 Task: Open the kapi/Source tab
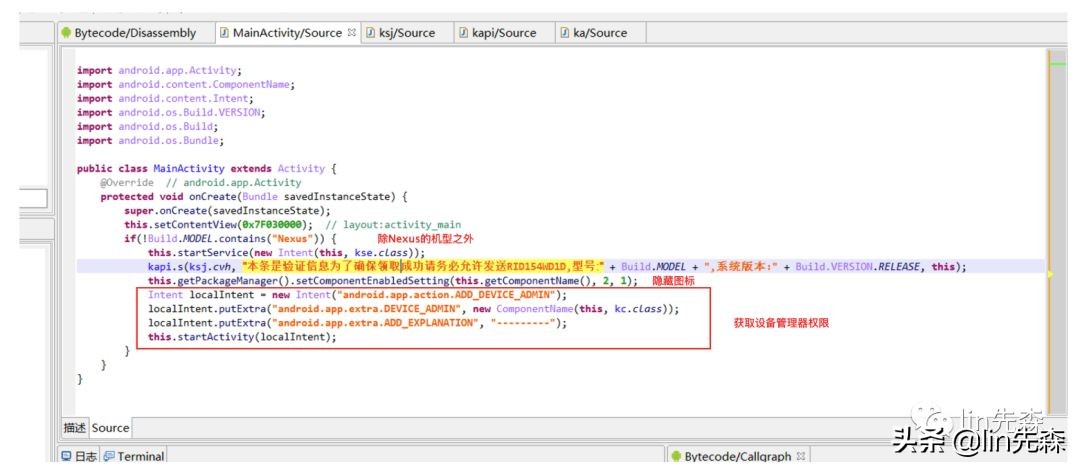pyautogui.click(x=503, y=33)
